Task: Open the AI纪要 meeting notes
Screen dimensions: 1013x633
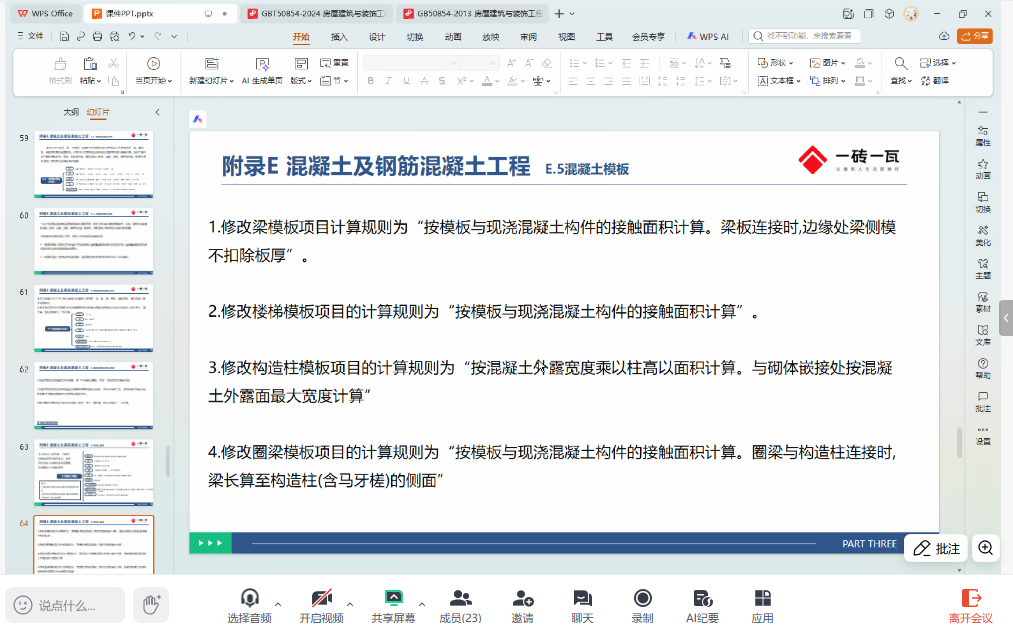Action: click(x=702, y=604)
